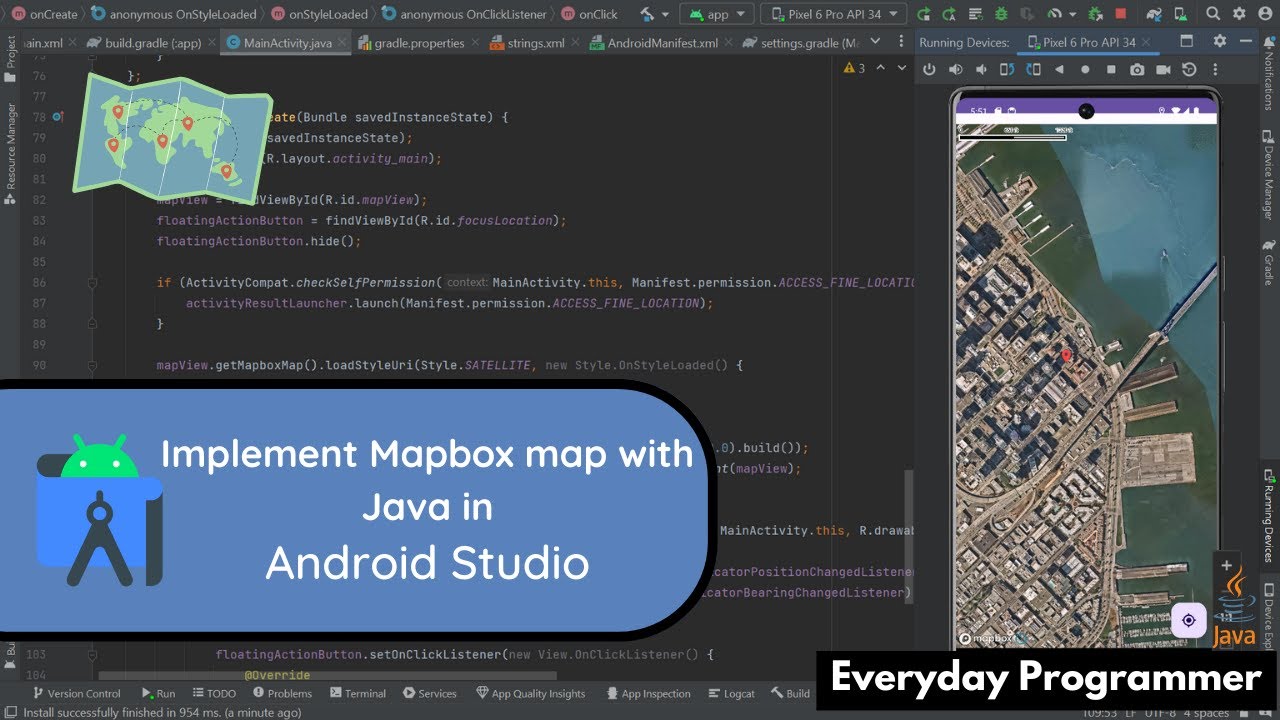Open the Run tool window
This screenshot has width=1280, height=720.
click(x=158, y=693)
